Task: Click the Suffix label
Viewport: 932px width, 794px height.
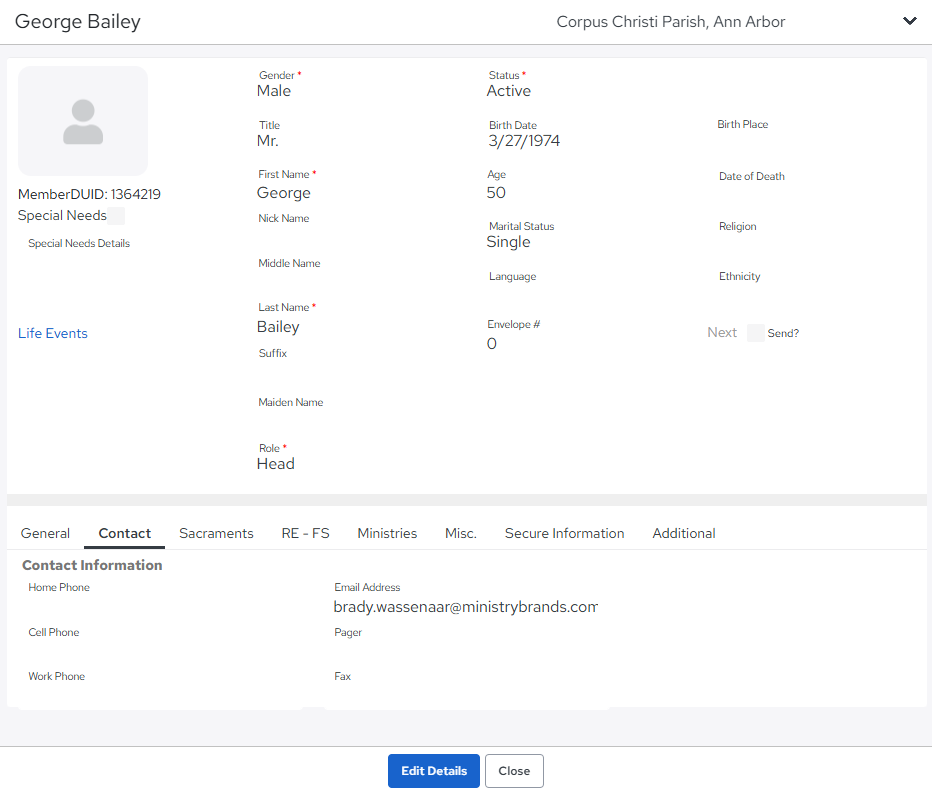Action: click(273, 353)
